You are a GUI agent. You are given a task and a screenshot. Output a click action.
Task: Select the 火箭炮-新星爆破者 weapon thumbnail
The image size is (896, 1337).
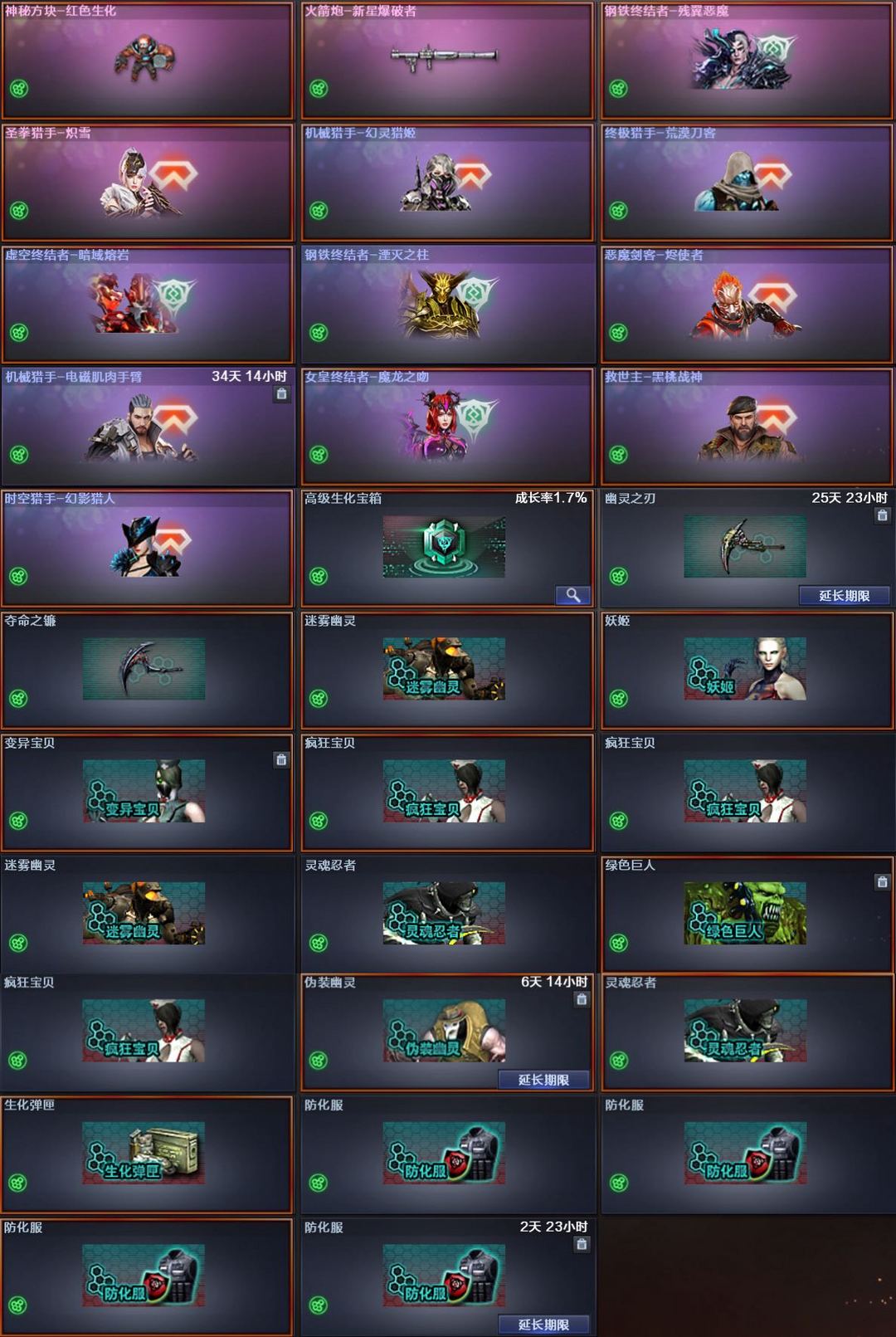pos(444,57)
